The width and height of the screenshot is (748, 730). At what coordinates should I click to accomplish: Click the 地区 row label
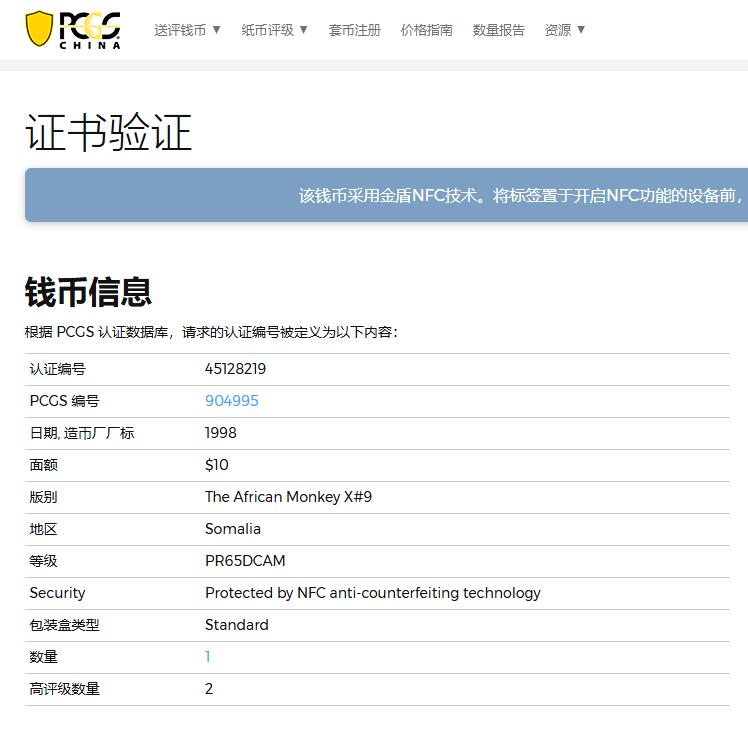[x=43, y=529]
